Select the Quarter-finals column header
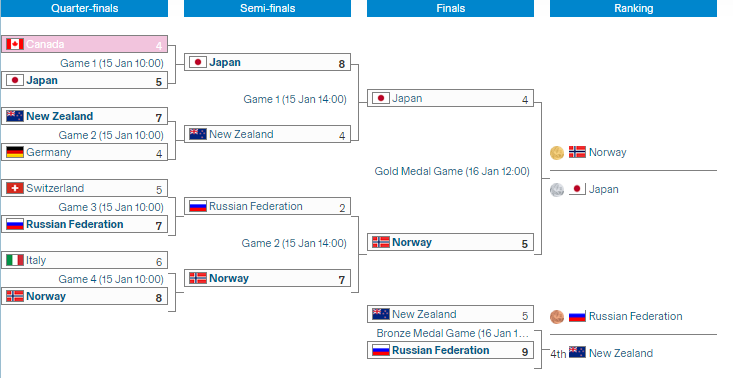 (x=84, y=8)
